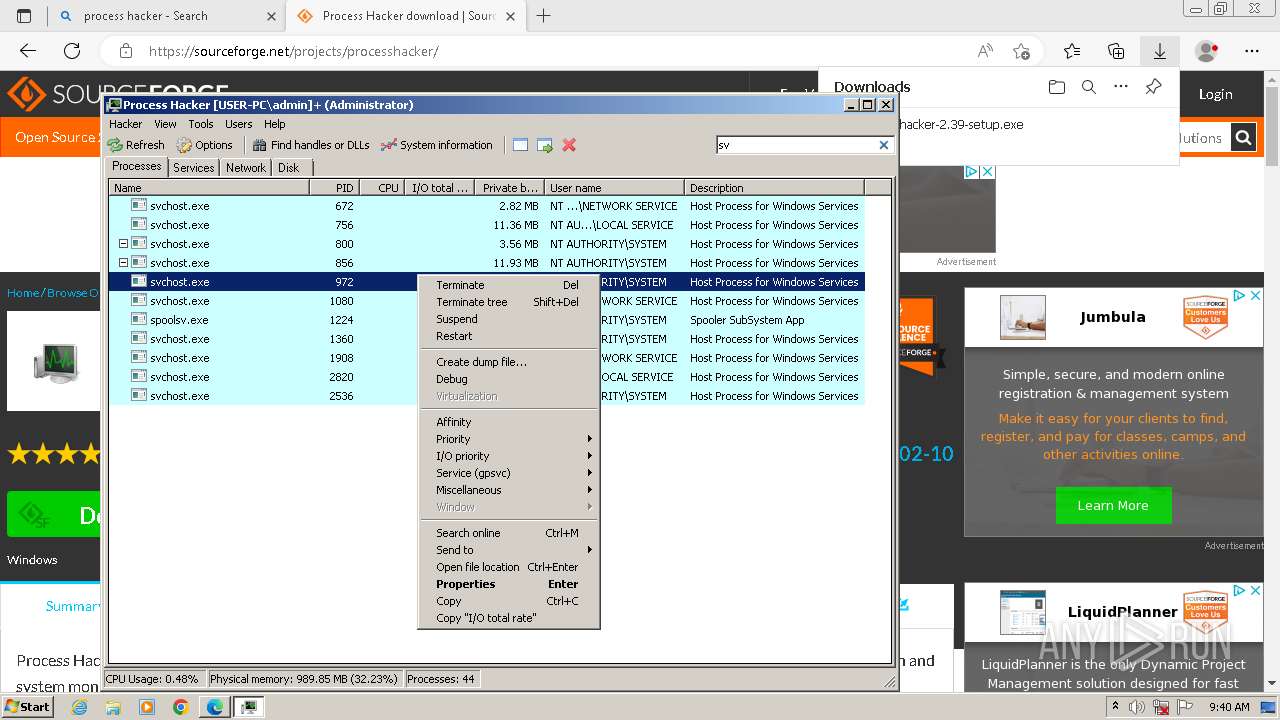Open a new browser tab
Image resolution: width=1280 pixels, height=720 pixels.
click(x=544, y=15)
